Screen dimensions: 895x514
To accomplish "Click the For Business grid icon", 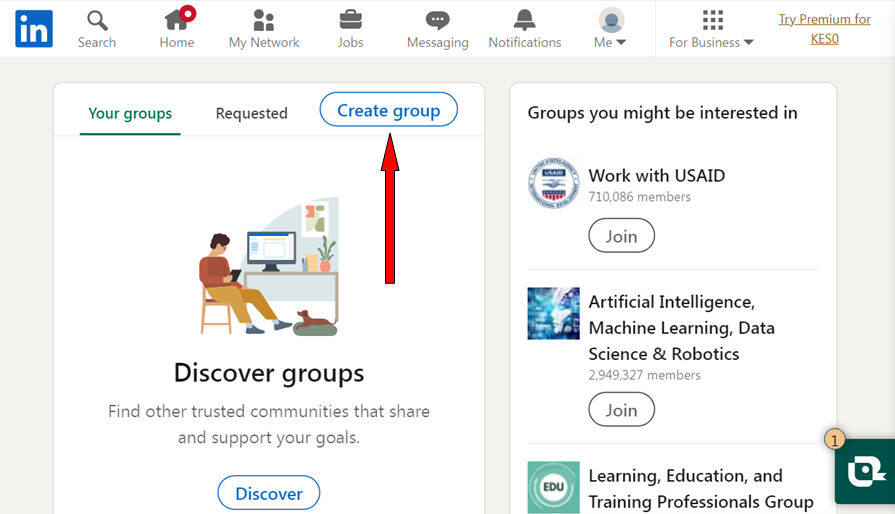I will (x=713, y=21).
